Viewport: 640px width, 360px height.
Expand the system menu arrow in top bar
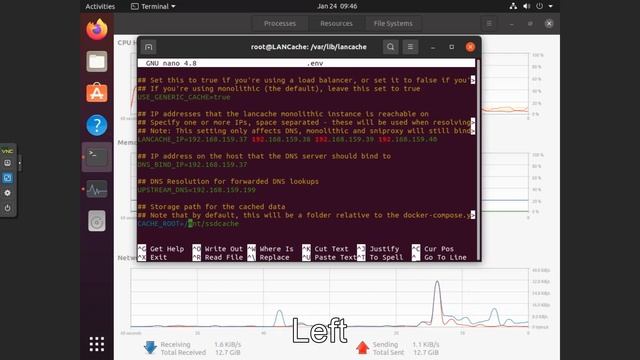click(x=550, y=7)
